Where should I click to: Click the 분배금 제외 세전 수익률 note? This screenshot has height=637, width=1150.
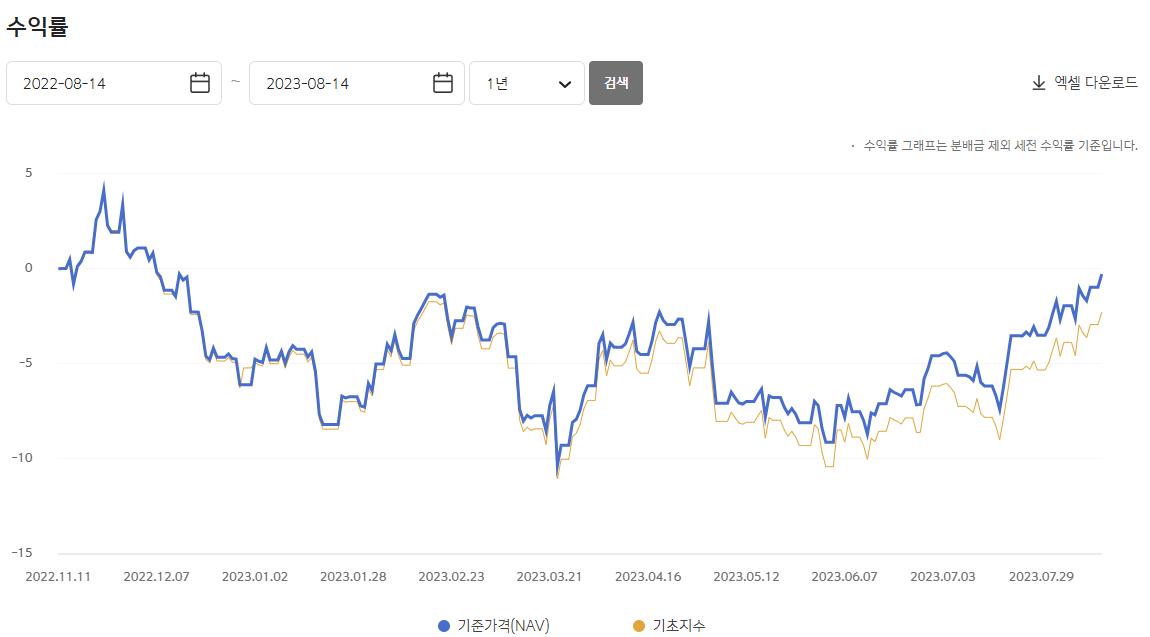1000,145
